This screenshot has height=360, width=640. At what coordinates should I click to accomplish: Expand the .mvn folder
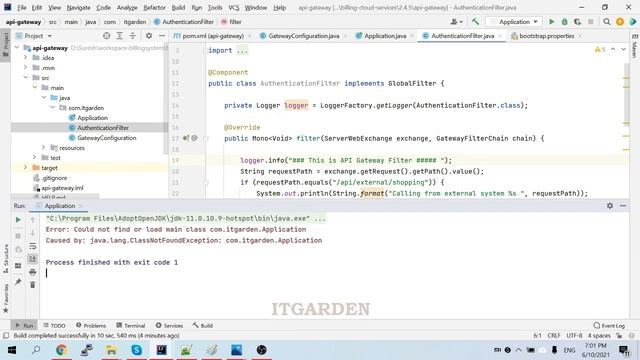26,67
